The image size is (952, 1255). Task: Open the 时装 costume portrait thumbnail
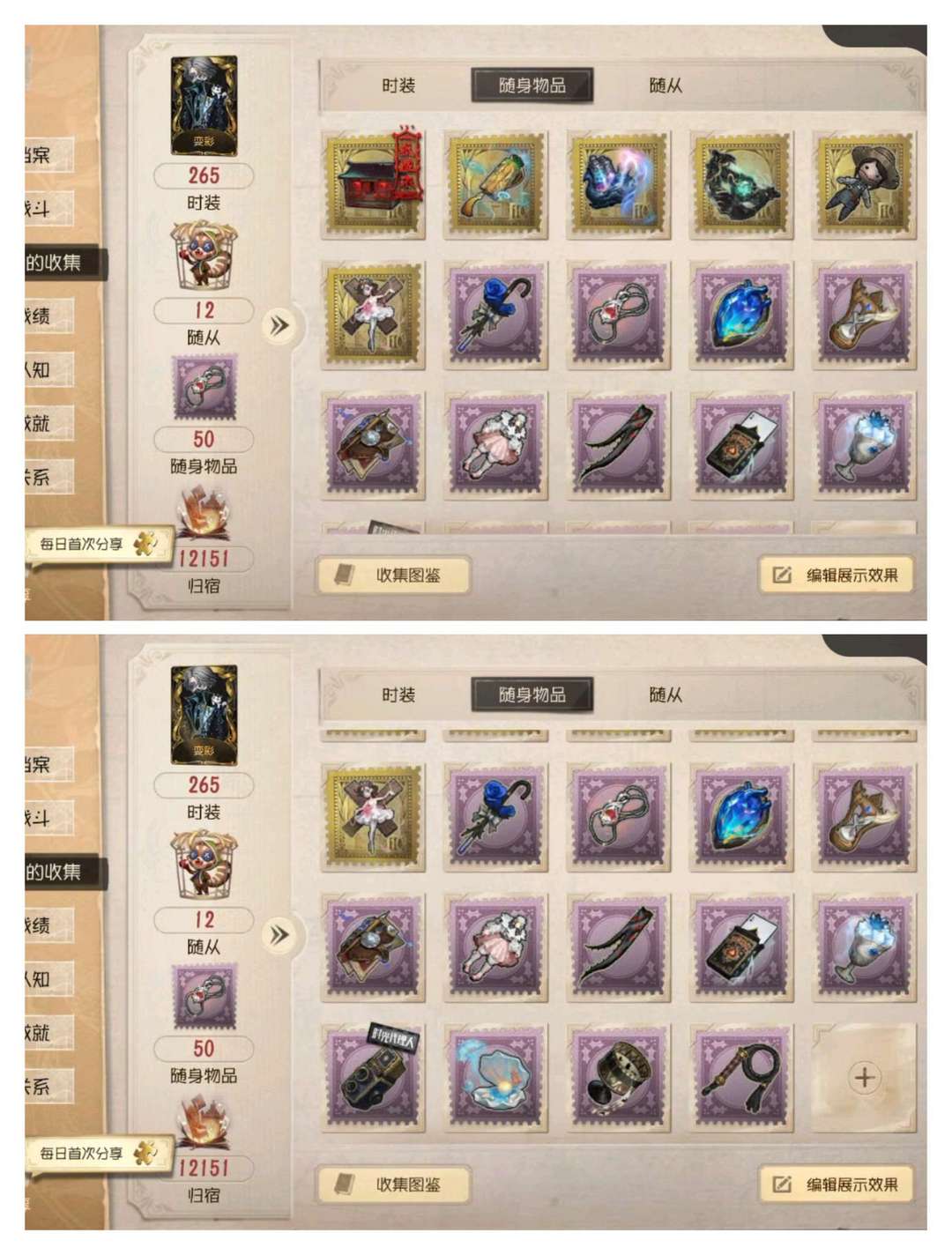click(204, 104)
